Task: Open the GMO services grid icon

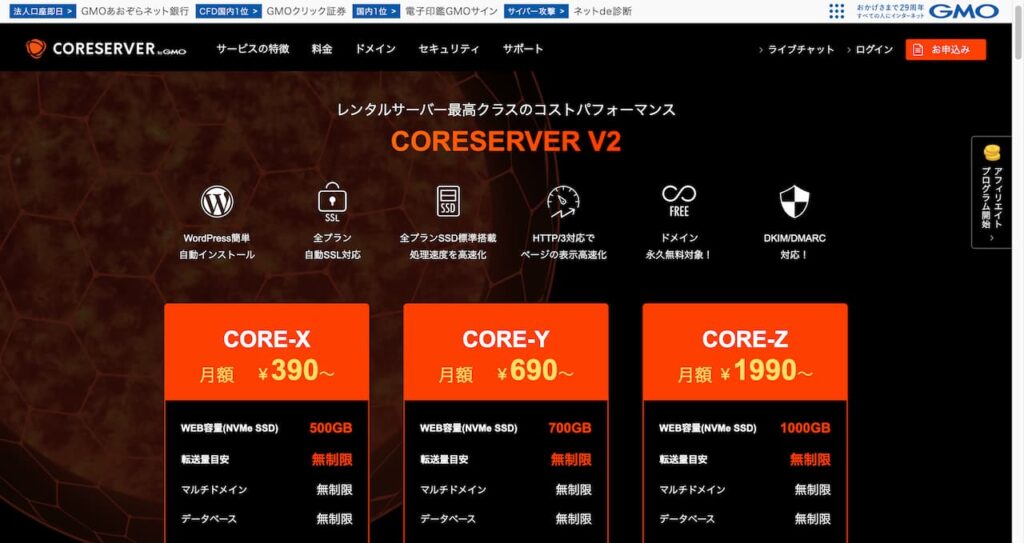Action: [x=837, y=11]
